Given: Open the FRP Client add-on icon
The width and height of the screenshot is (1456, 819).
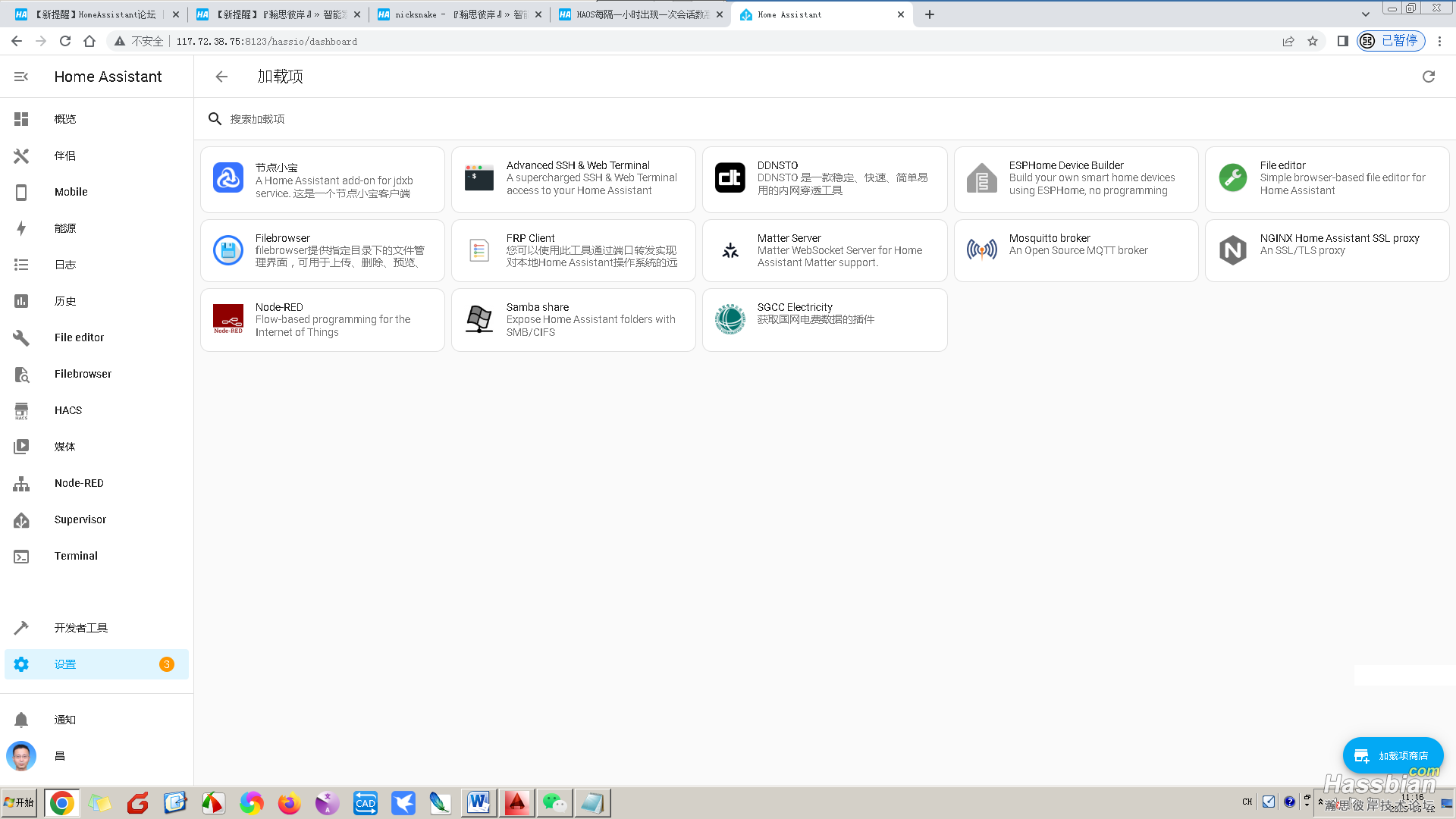Looking at the screenshot, I should (479, 250).
